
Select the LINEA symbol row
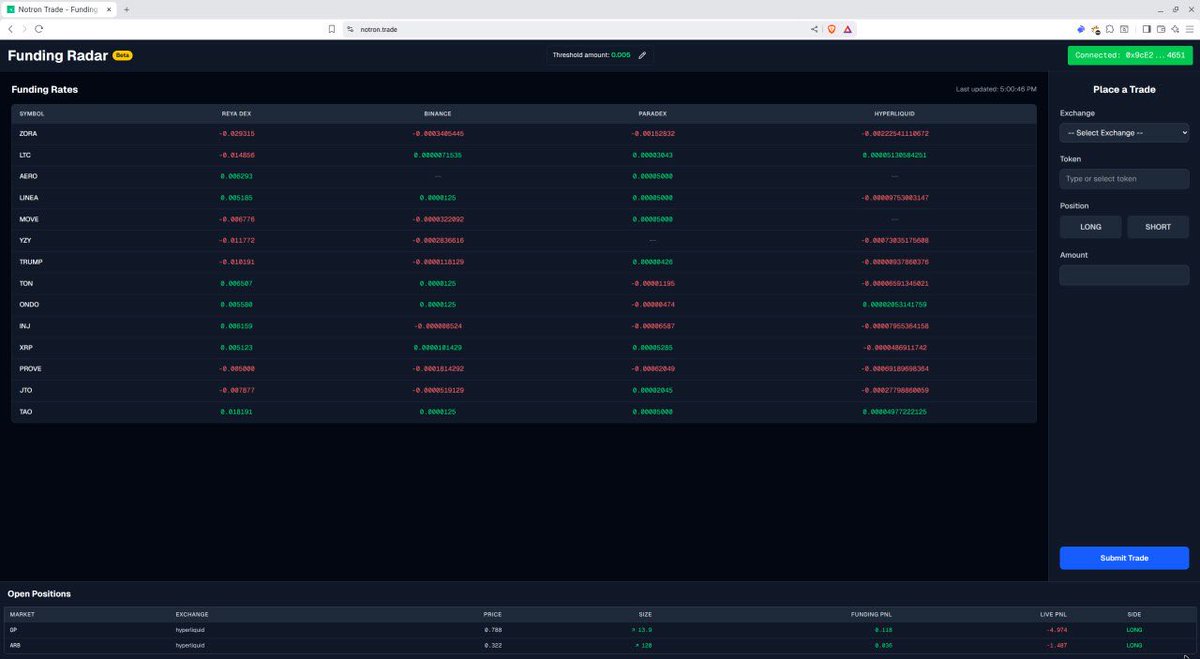[524, 198]
